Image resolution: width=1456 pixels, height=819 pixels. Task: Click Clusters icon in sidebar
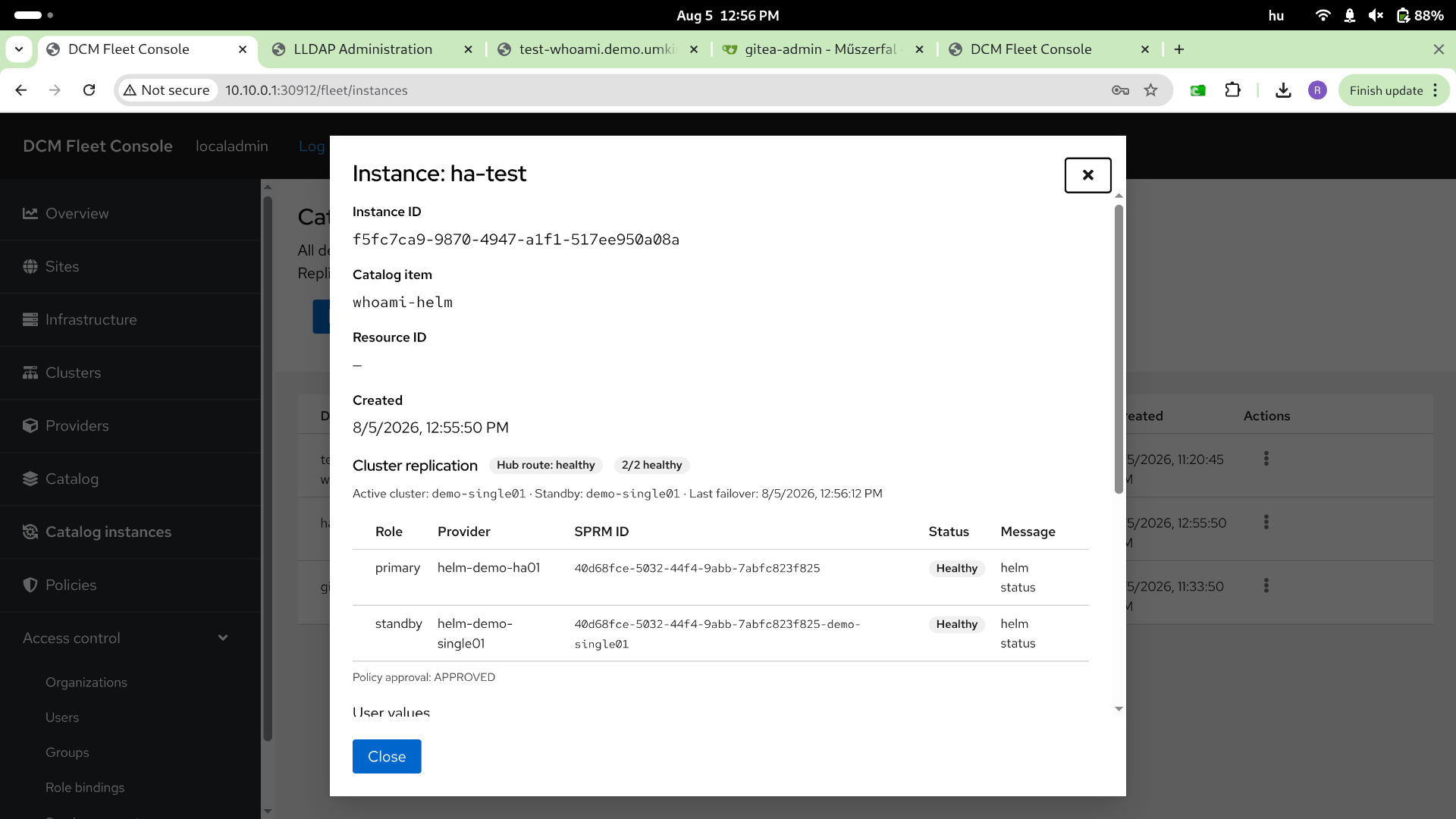[x=30, y=372]
